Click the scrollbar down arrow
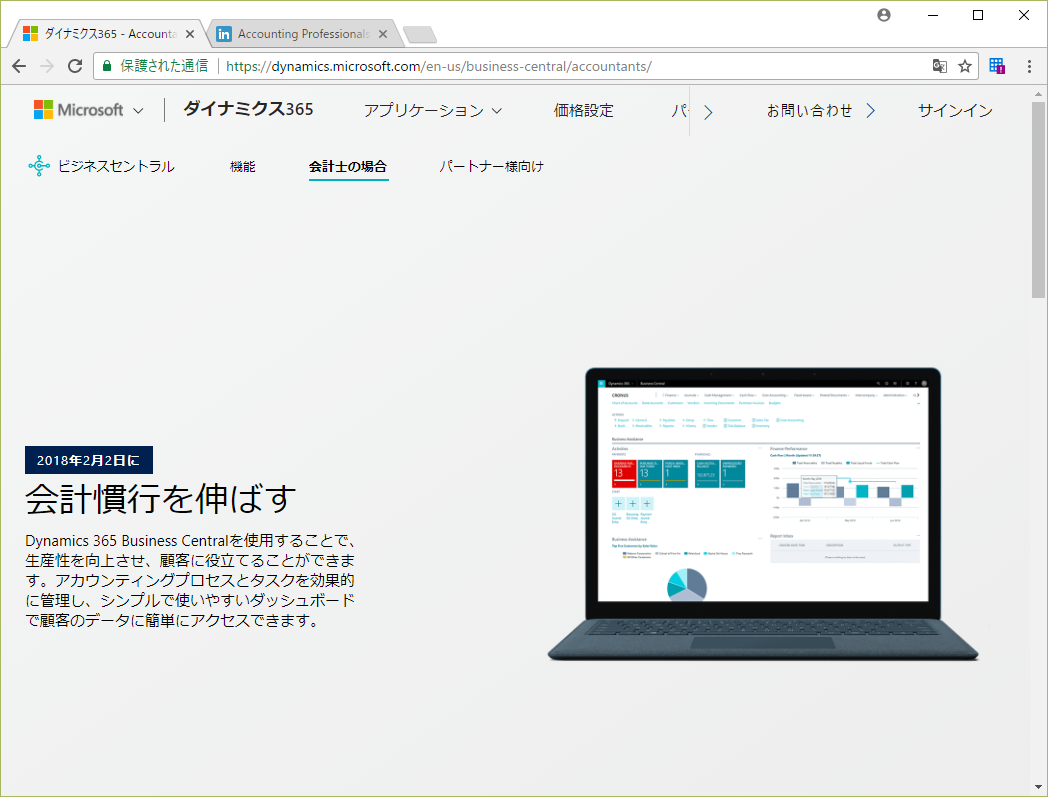Viewport: 1048px width, 797px height. (x=1038, y=787)
